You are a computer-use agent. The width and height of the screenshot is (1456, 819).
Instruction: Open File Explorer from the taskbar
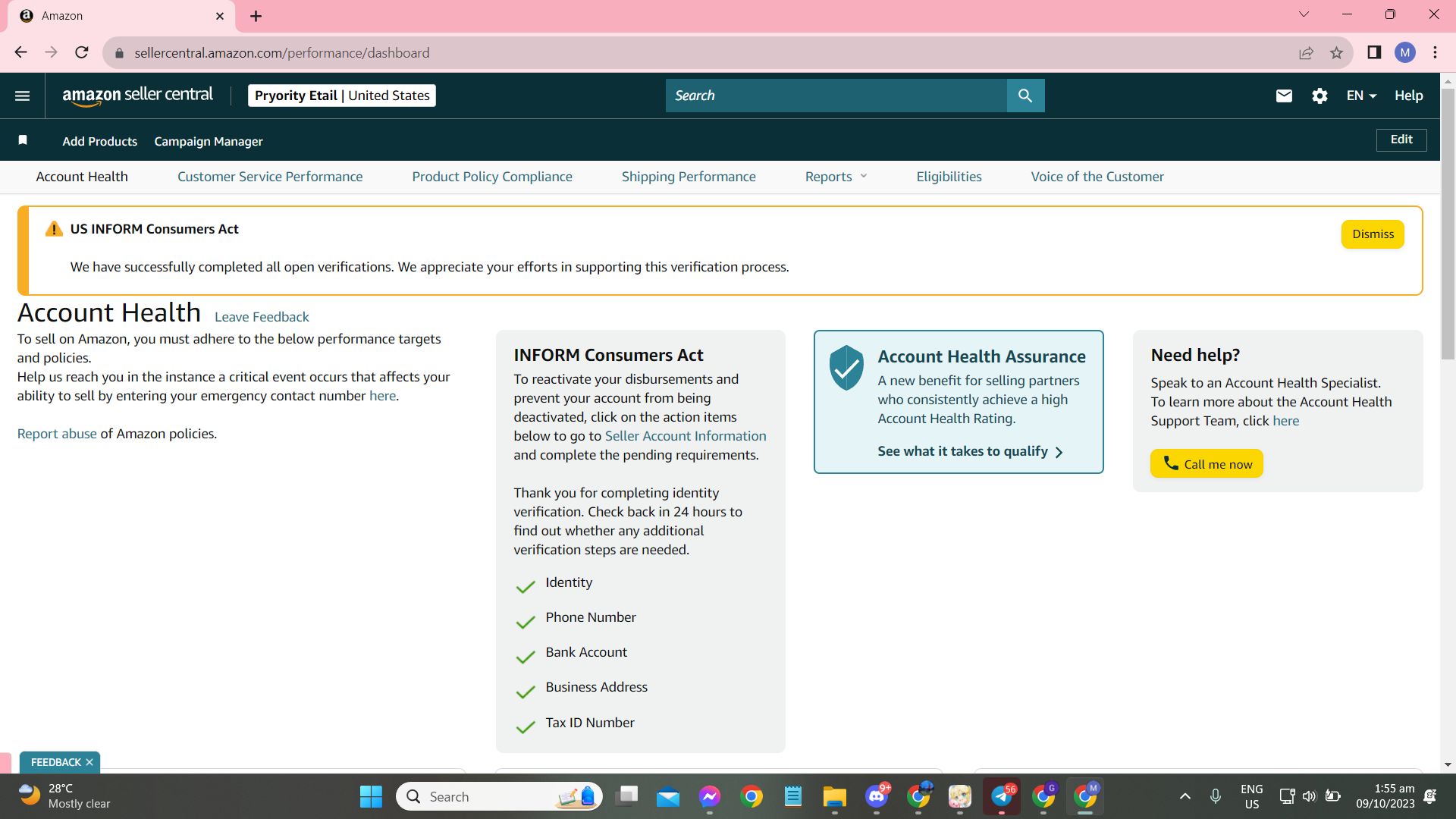point(835,796)
